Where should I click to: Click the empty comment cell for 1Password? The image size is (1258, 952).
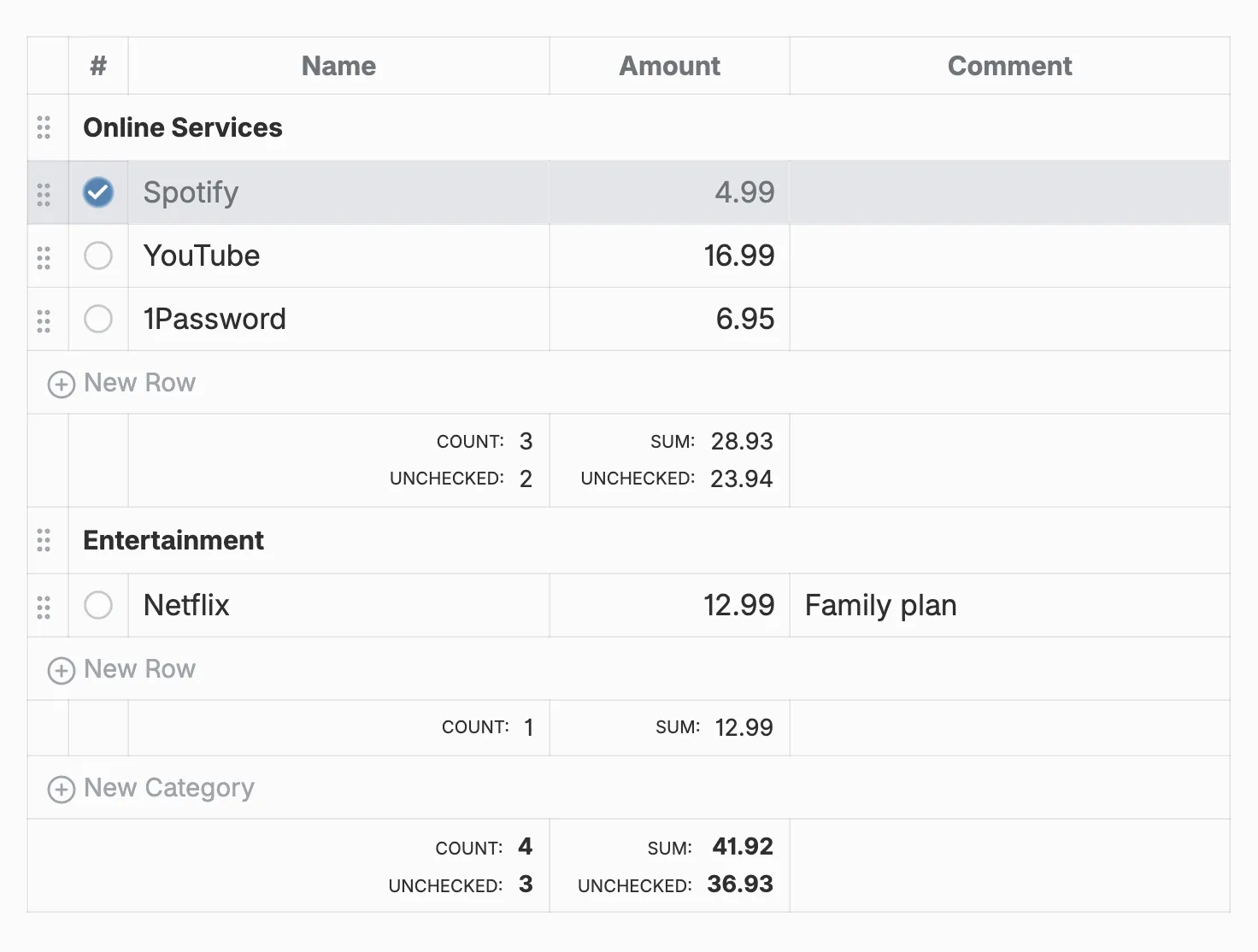[x=1009, y=319]
